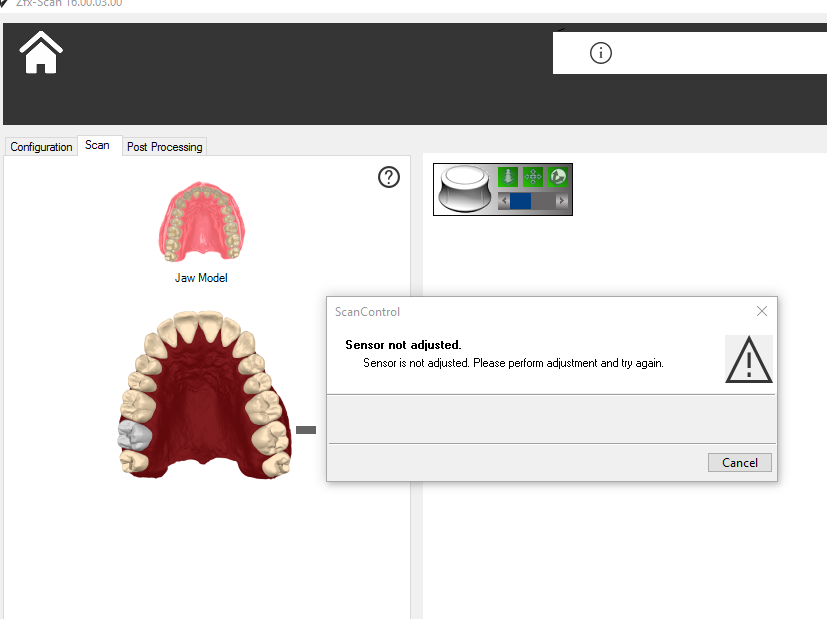Switch to the Configuration tab

pos(41,147)
